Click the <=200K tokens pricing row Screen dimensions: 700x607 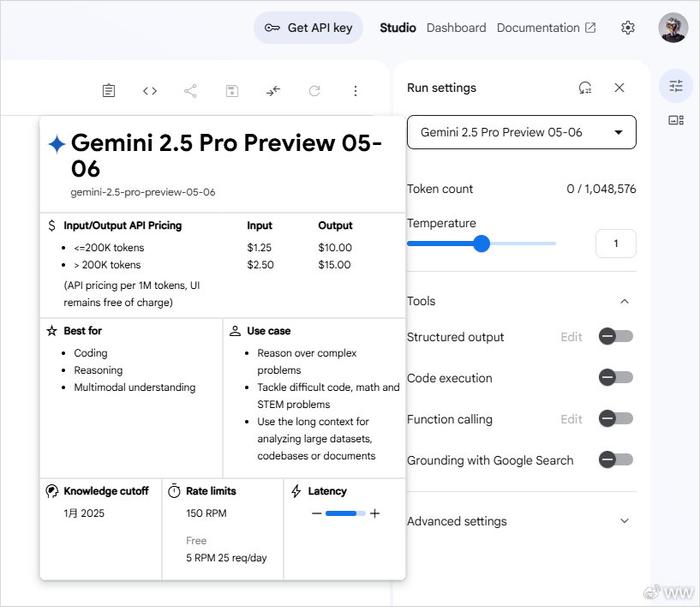click(x=109, y=247)
